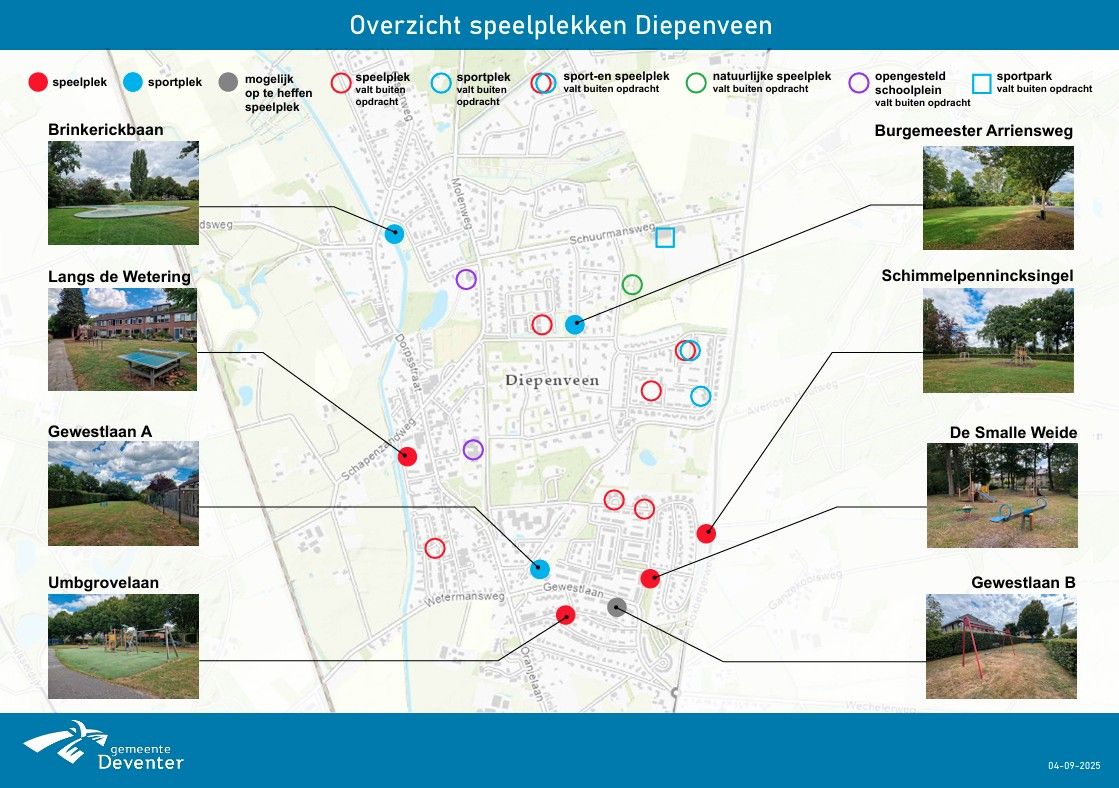This screenshot has width=1119, height=788.
Task: Select the purple opengesteld schoolplein legend icon
Action: [858, 82]
